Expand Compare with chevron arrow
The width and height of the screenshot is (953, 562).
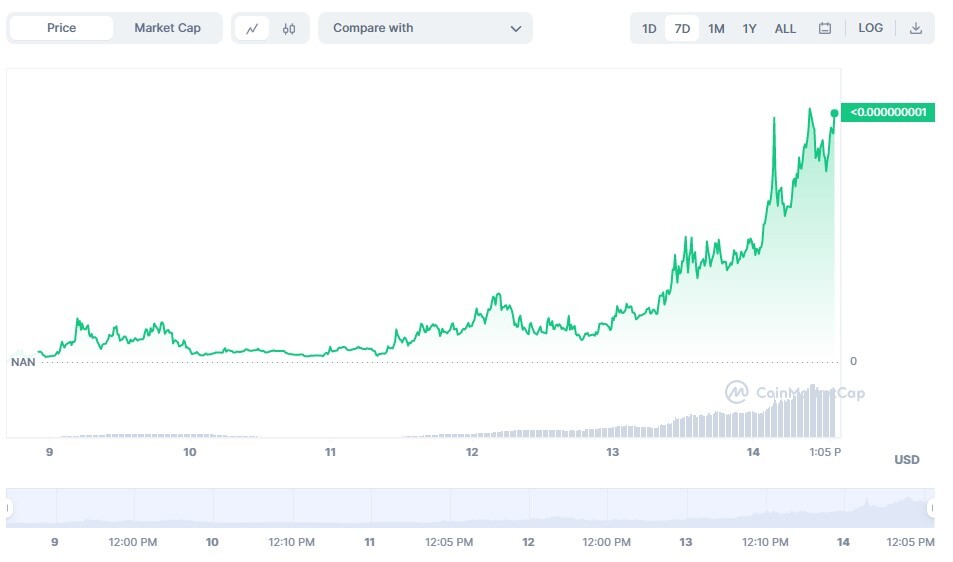(516, 29)
